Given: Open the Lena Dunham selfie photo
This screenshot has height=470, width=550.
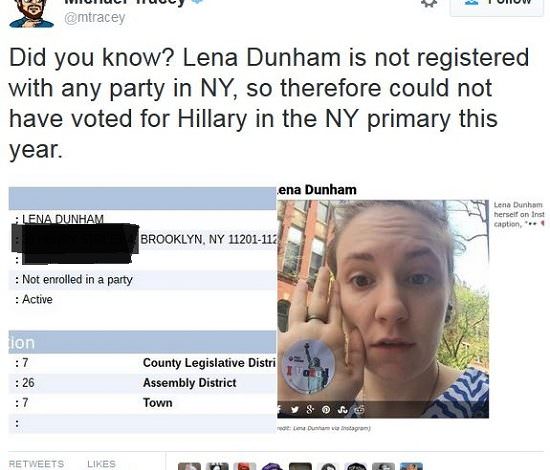Looking at the screenshot, I should pos(383,309).
